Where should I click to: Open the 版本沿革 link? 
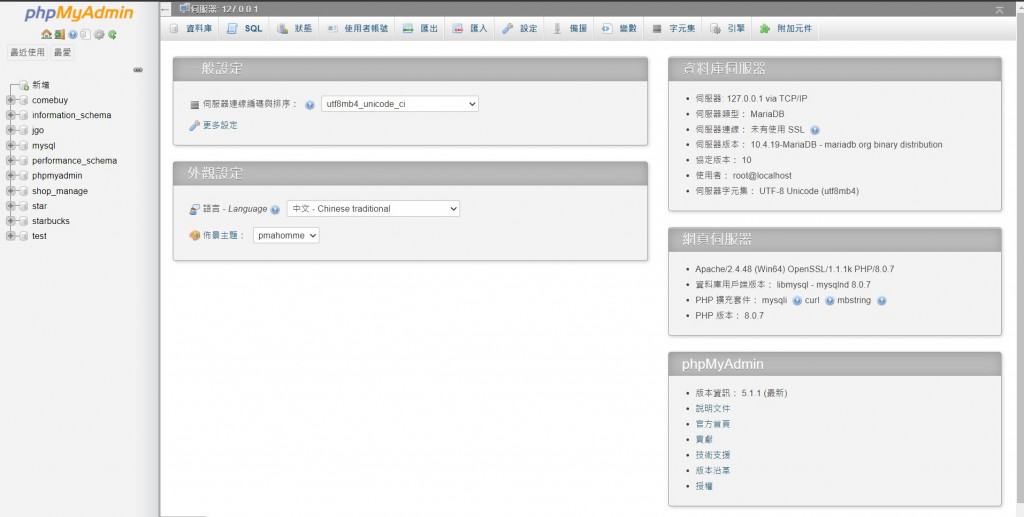pyautogui.click(x=712, y=471)
